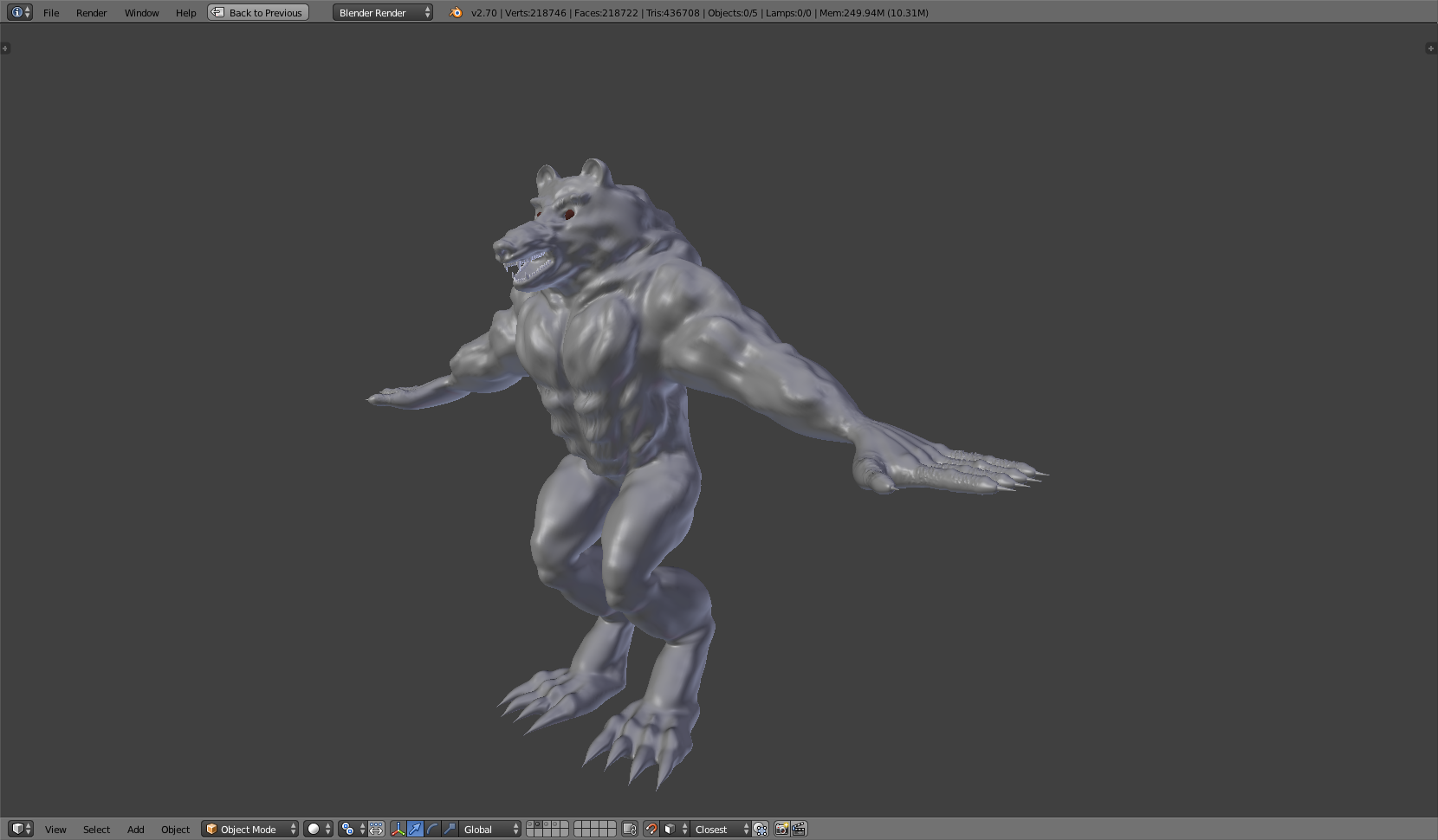Click the second layer button block
Image resolution: width=1438 pixels, height=840 pixels.
point(595,829)
